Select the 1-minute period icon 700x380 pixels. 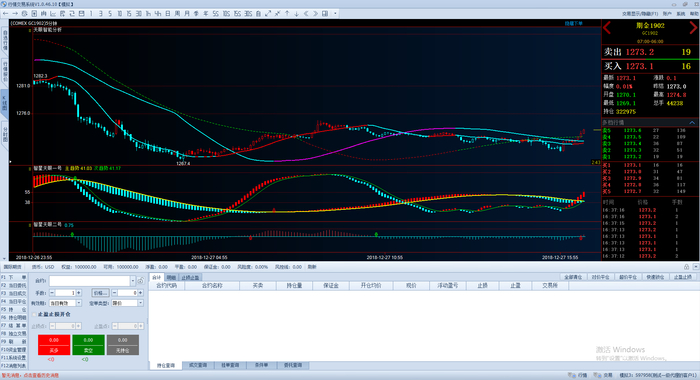coord(91,14)
